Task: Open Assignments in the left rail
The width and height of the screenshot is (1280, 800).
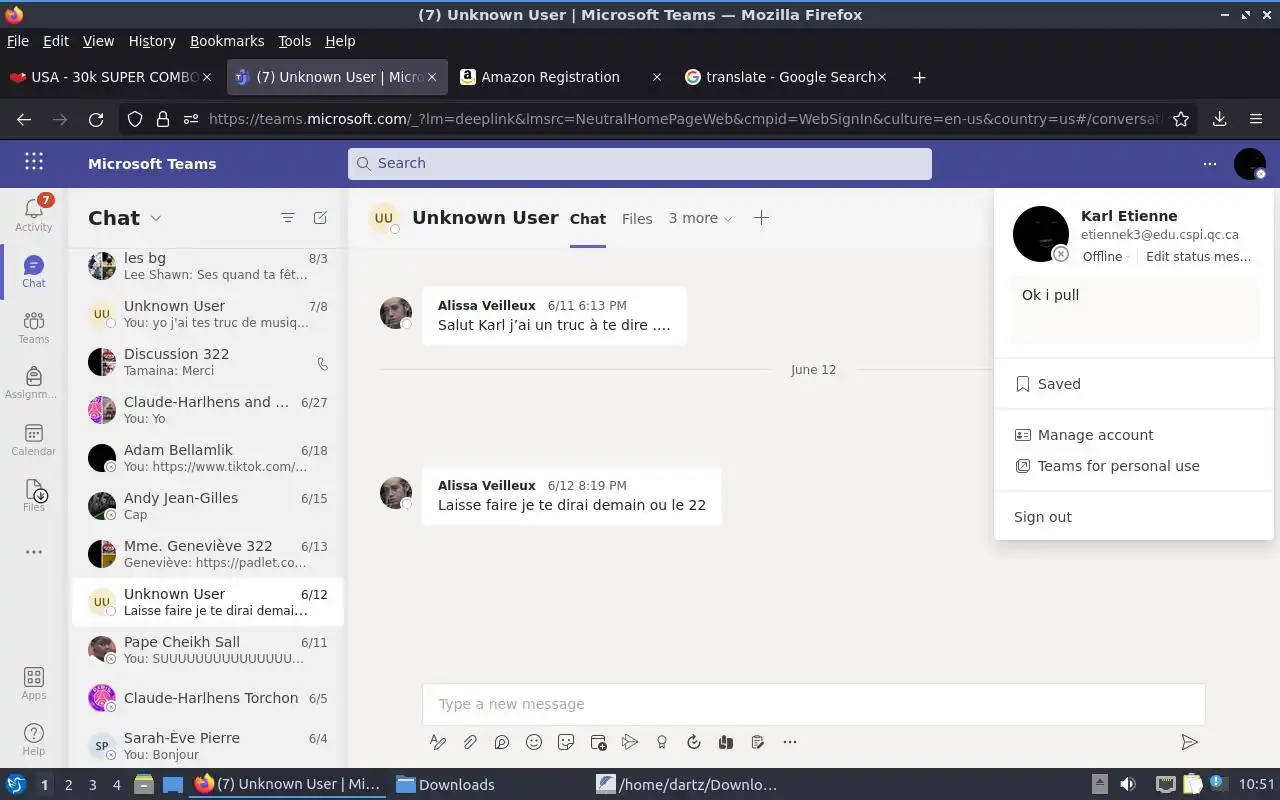Action: tap(34, 383)
